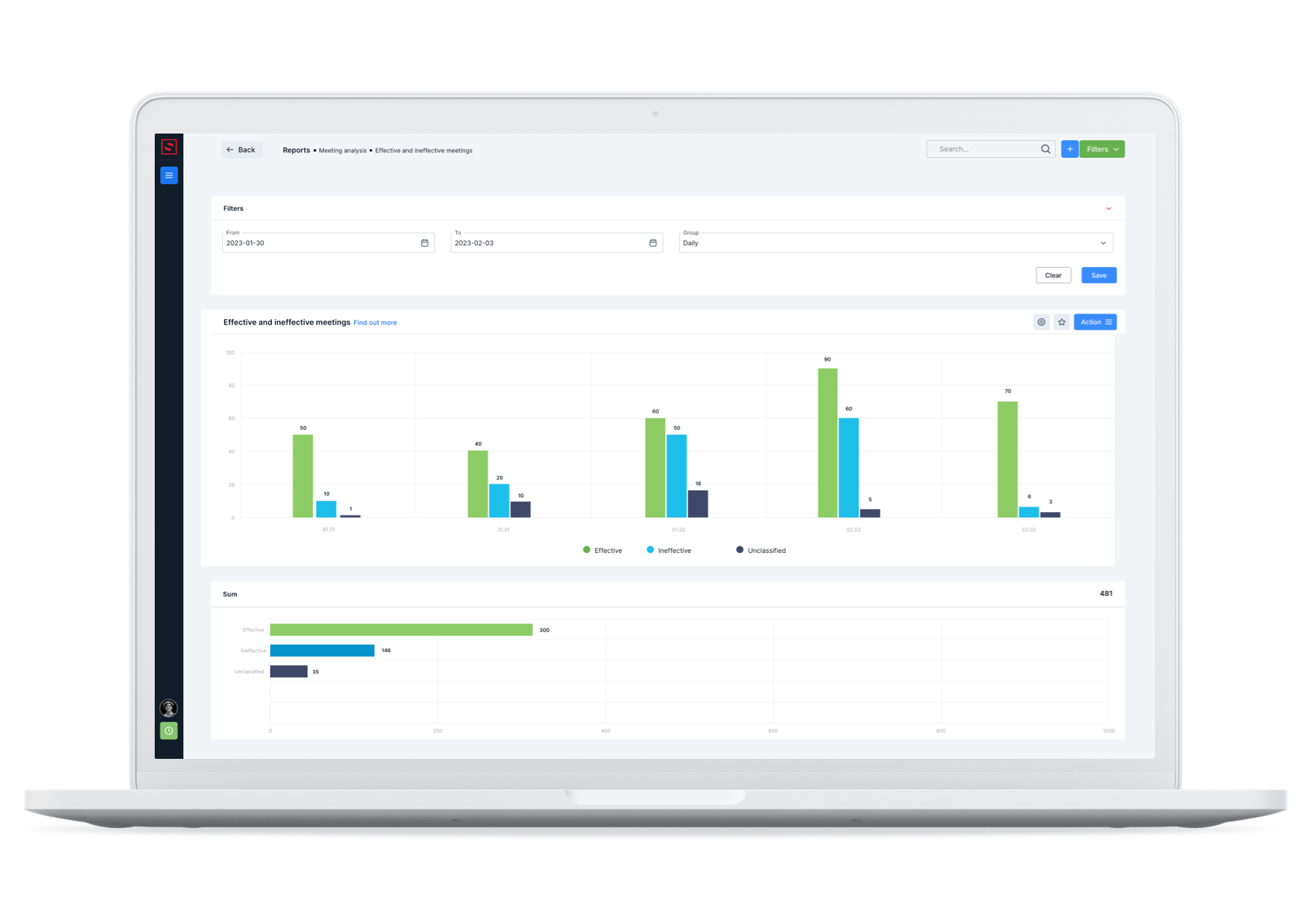Click the Sum panel heading
Screen dimensions: 1316x907
click(230, 594)
